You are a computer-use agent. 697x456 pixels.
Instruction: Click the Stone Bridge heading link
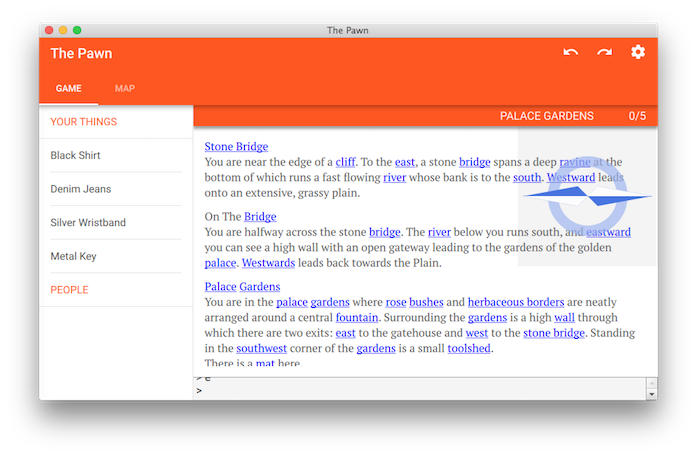(236, 146)
